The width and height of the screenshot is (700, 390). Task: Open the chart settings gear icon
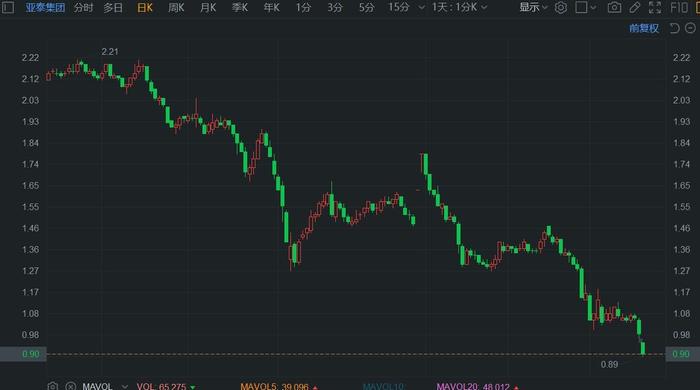[x=561, y=8]
